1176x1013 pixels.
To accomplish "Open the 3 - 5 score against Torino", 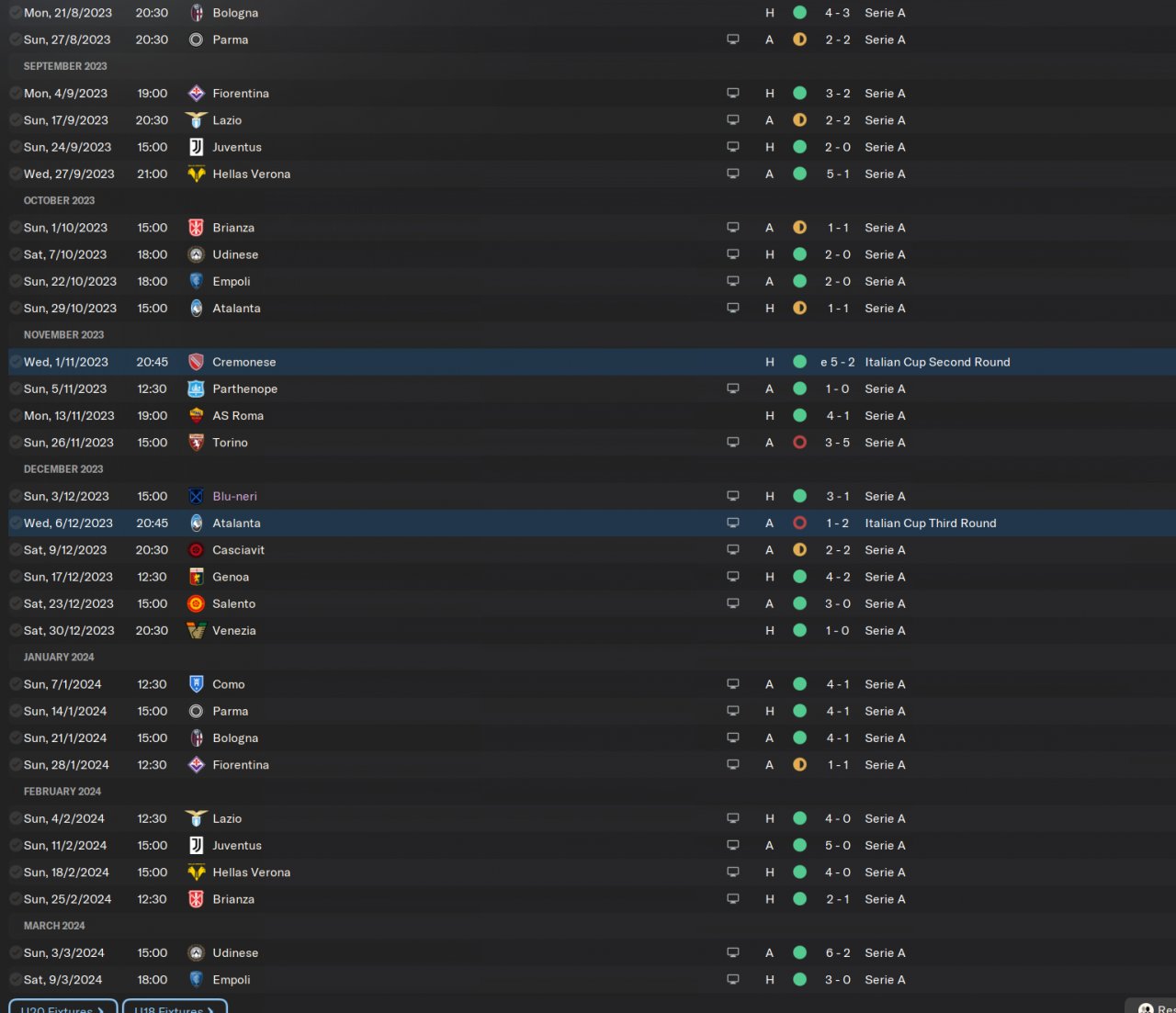I will [x=837, y=443].
